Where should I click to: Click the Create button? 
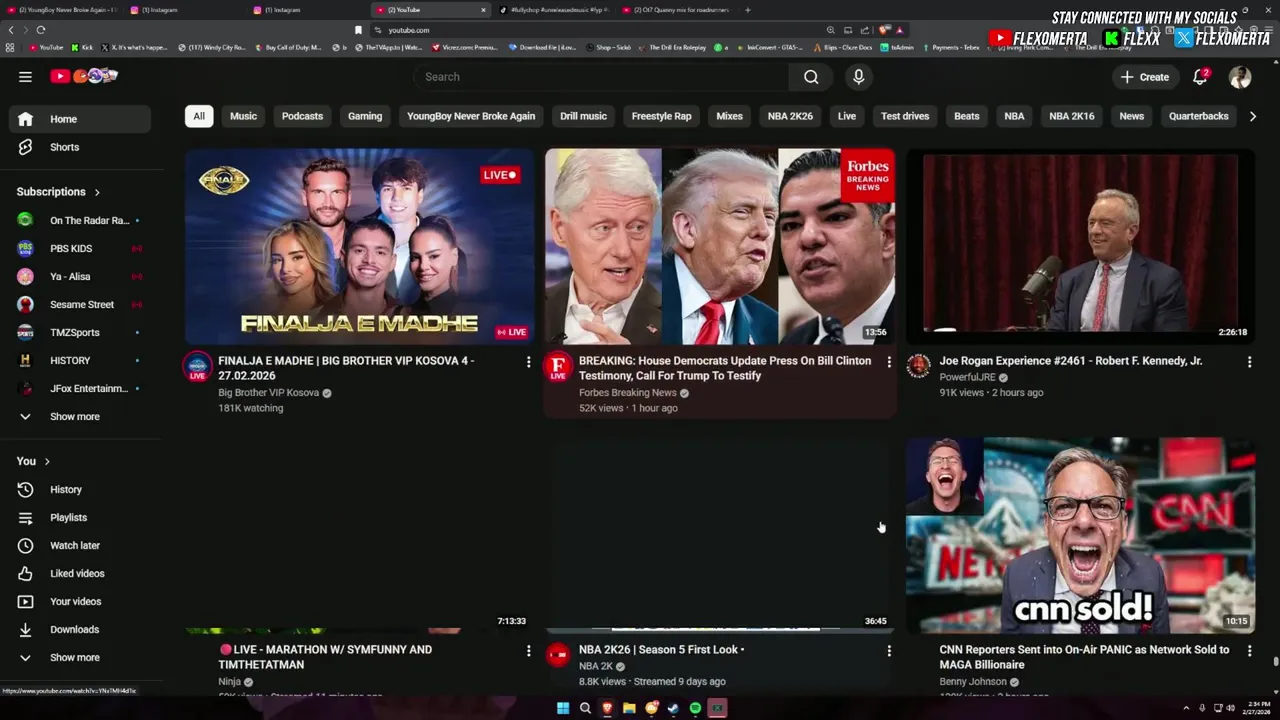(x=1145, y=77)
